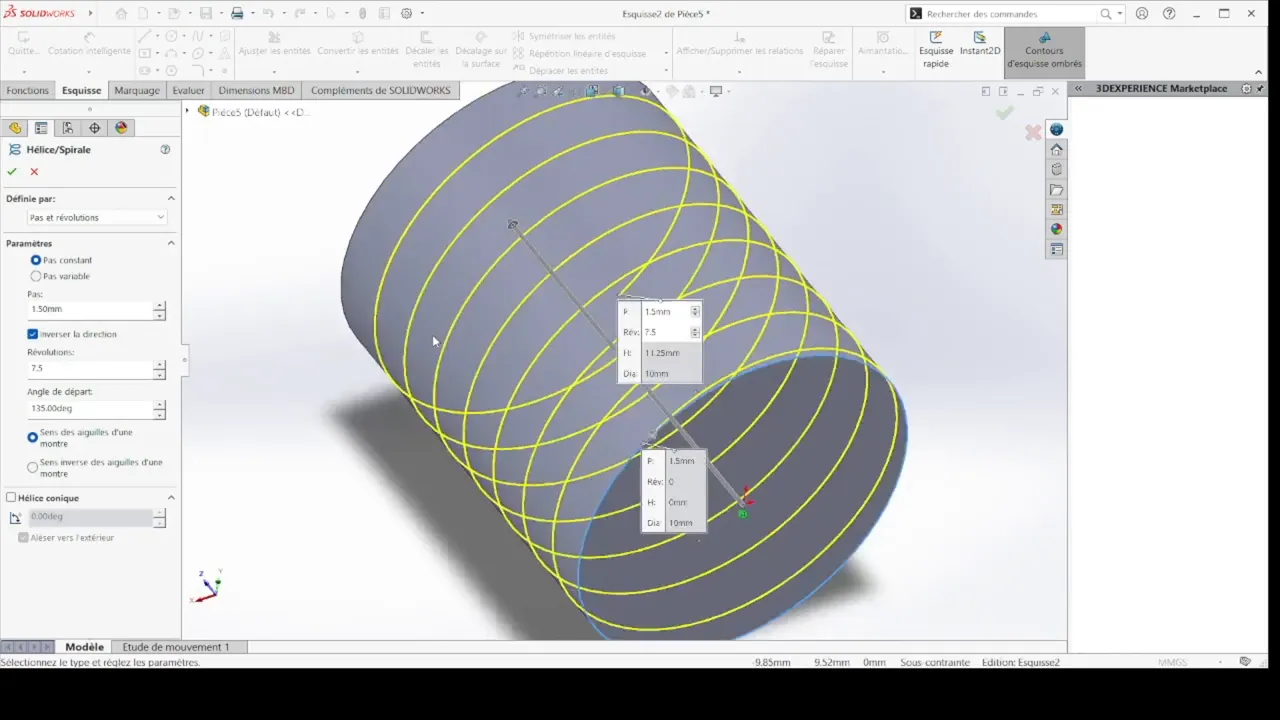1280x720 pixels.
Task: Open Custom Properties icon in task pane
Action: coord(1056,249)
